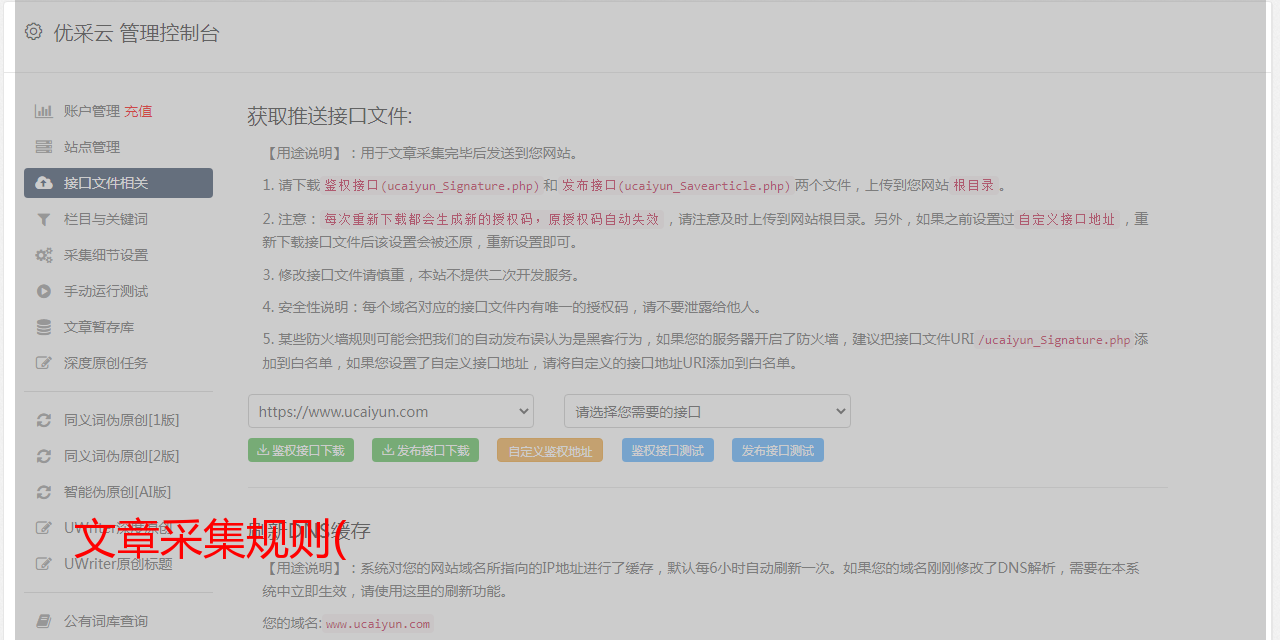Open 智能伪原创[AI版] menu item
Screen dimensions: 1280x640
118,492
